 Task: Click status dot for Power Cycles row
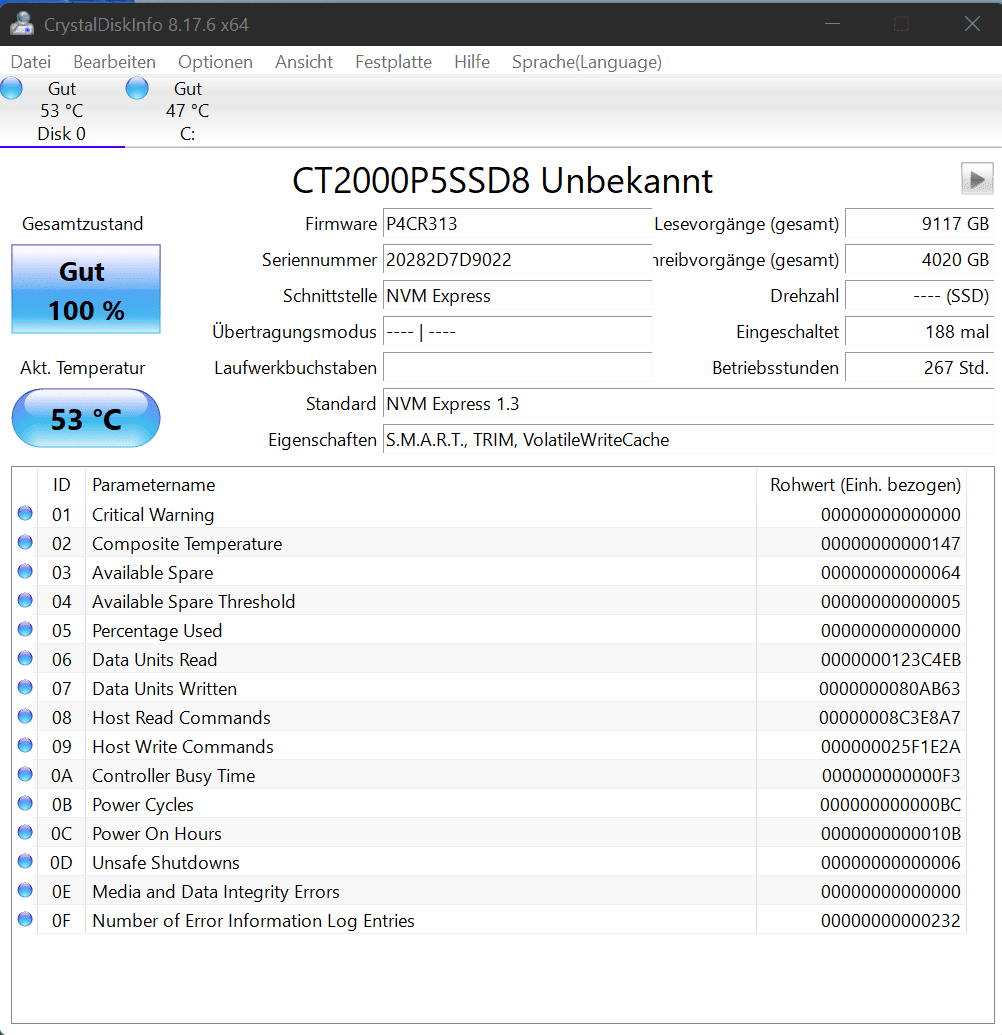25,803
